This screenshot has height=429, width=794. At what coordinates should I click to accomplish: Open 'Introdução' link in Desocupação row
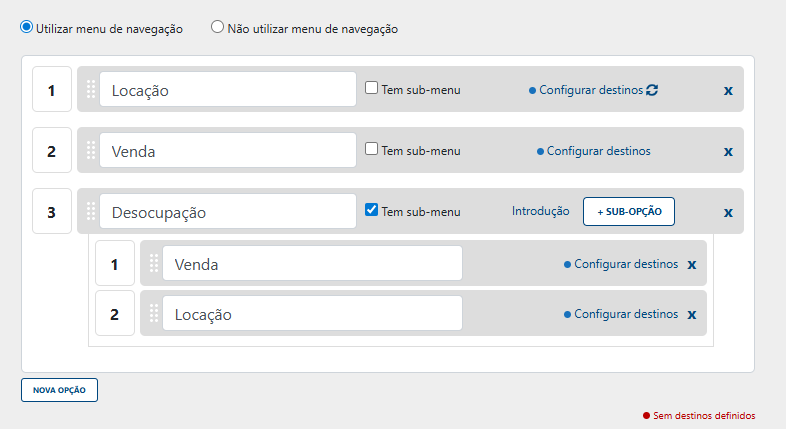pyautogui.click(x=540, y=211)
